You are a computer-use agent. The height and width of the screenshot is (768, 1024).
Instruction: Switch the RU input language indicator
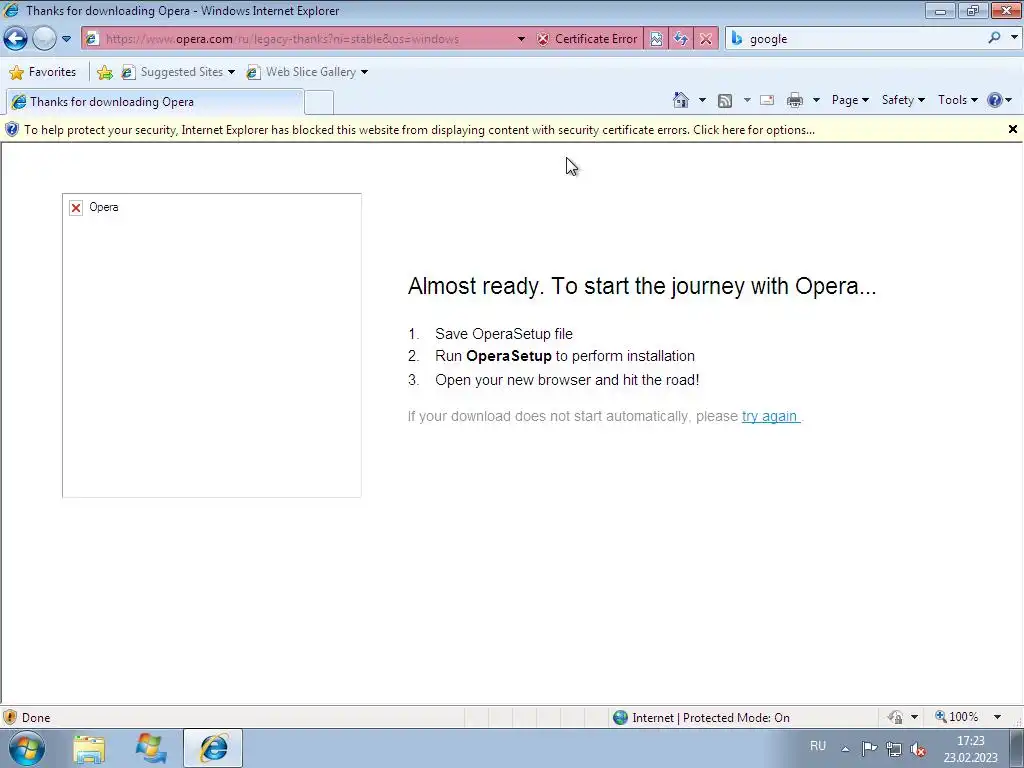click(818, 746)
